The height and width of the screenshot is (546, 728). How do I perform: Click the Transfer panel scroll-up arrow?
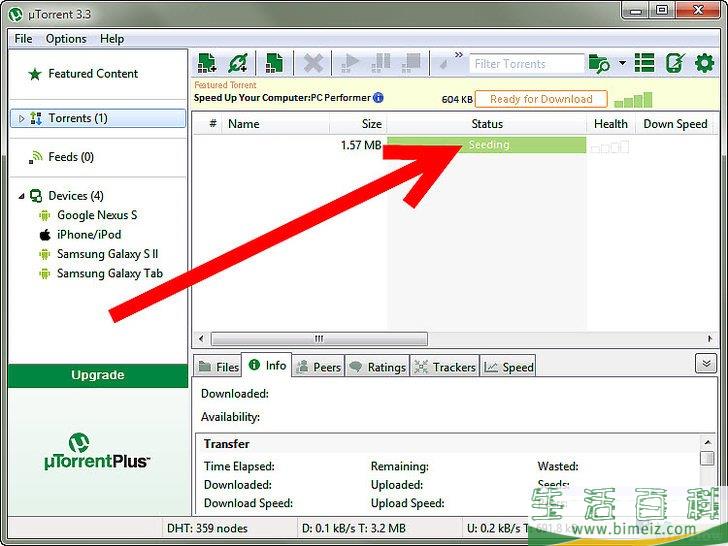pyautogui.click(x=707, y=442)
